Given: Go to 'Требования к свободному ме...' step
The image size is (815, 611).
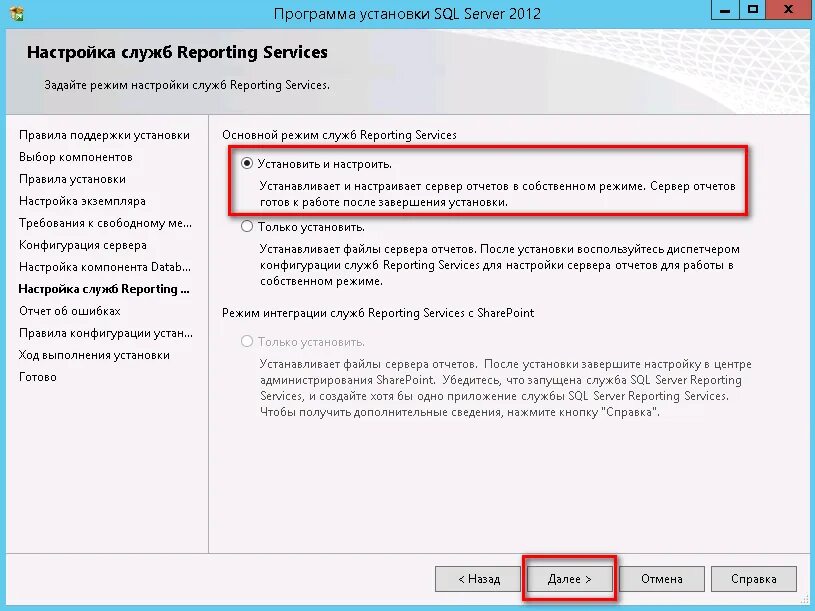Looking at the screenshot, I should click(105, 223).
